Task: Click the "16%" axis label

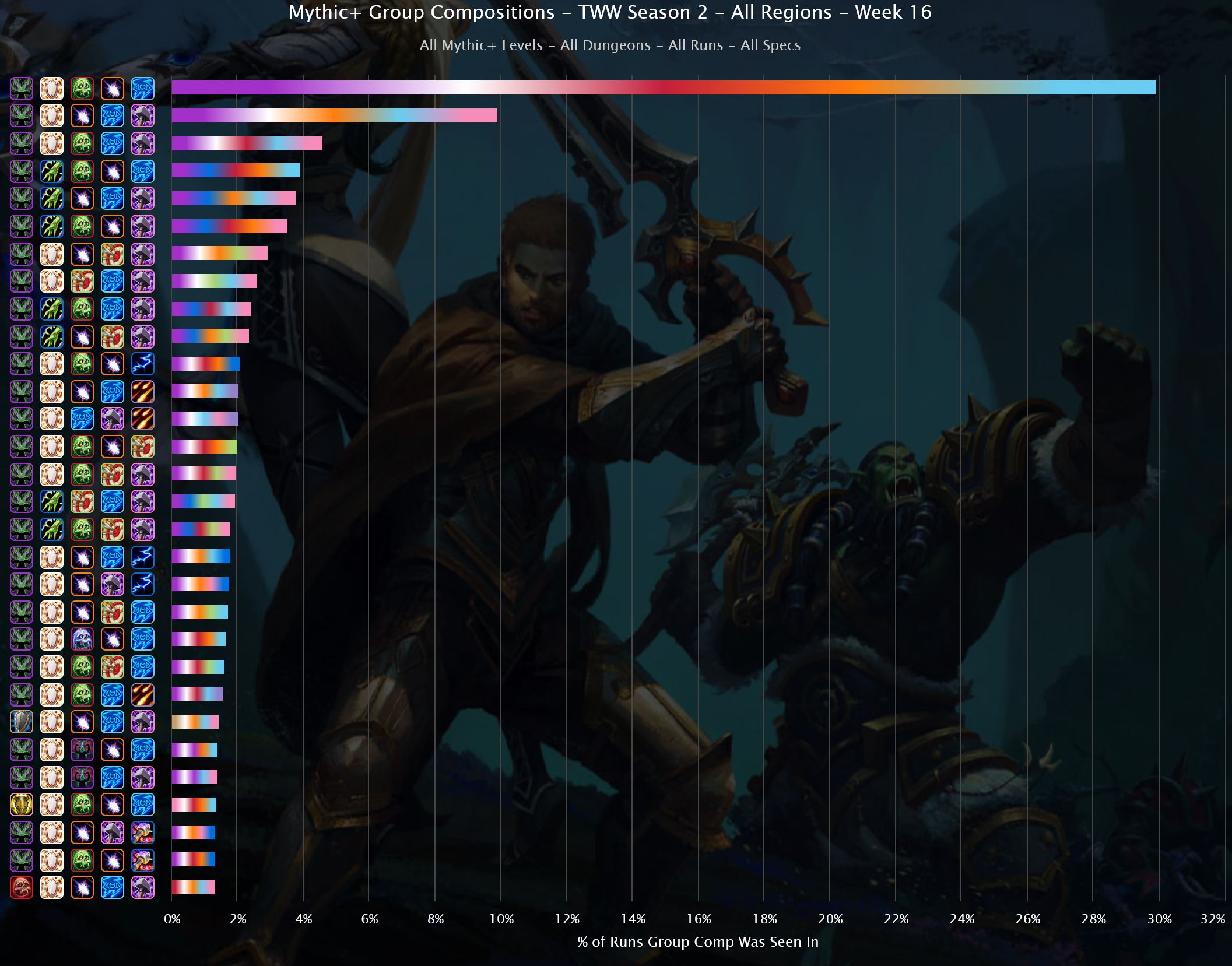Action: (699, 919)
